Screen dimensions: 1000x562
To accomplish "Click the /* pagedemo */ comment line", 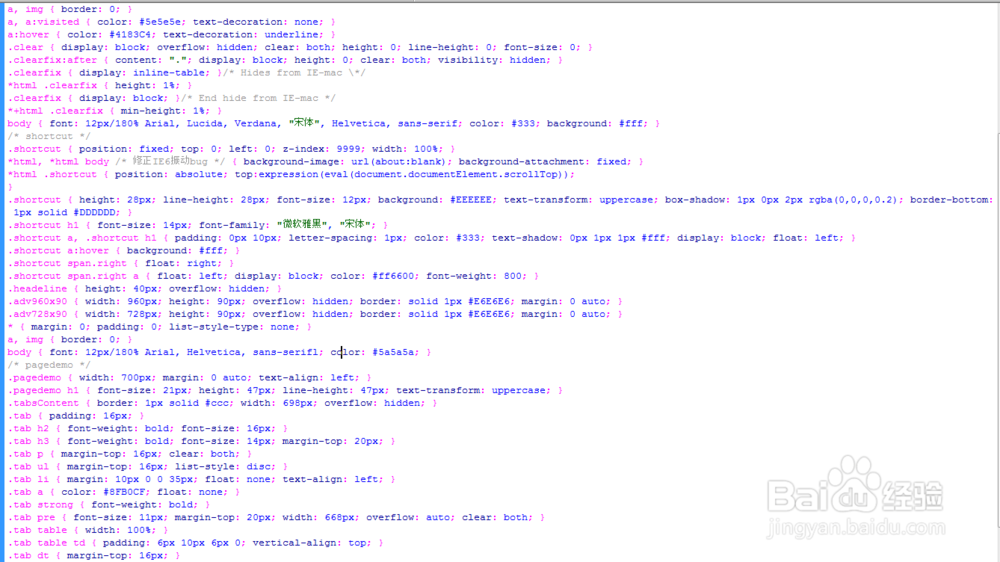I will (49, 365).
